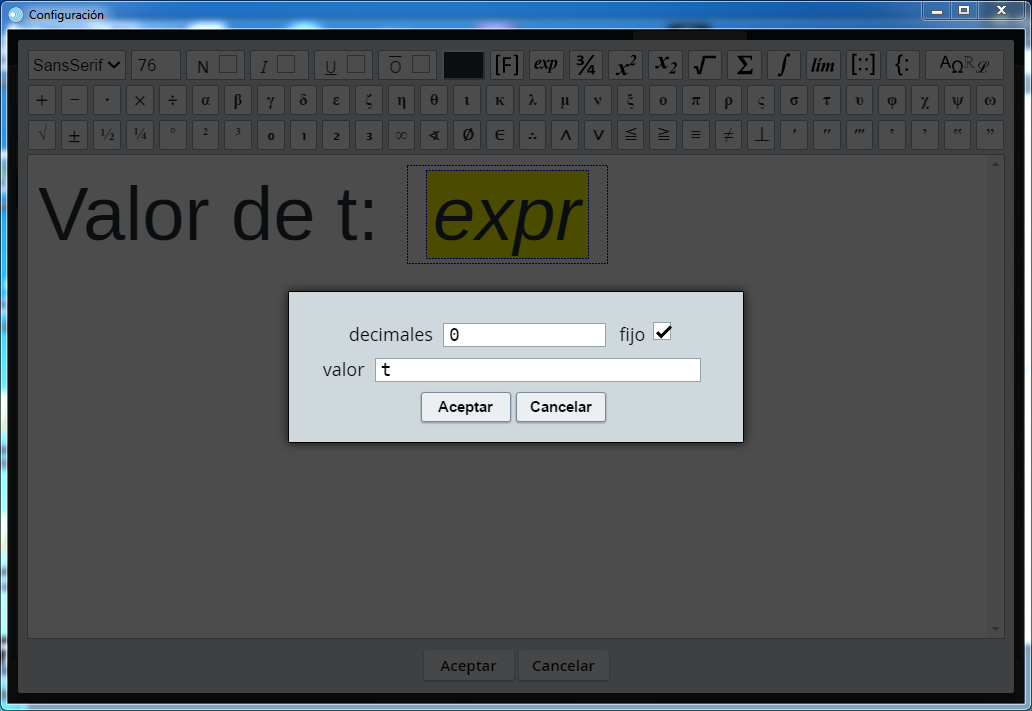The width and height of the screenshot is (1032, 711).
Task: Open the SansSerif font dropdown
Action: click(77, 65)
